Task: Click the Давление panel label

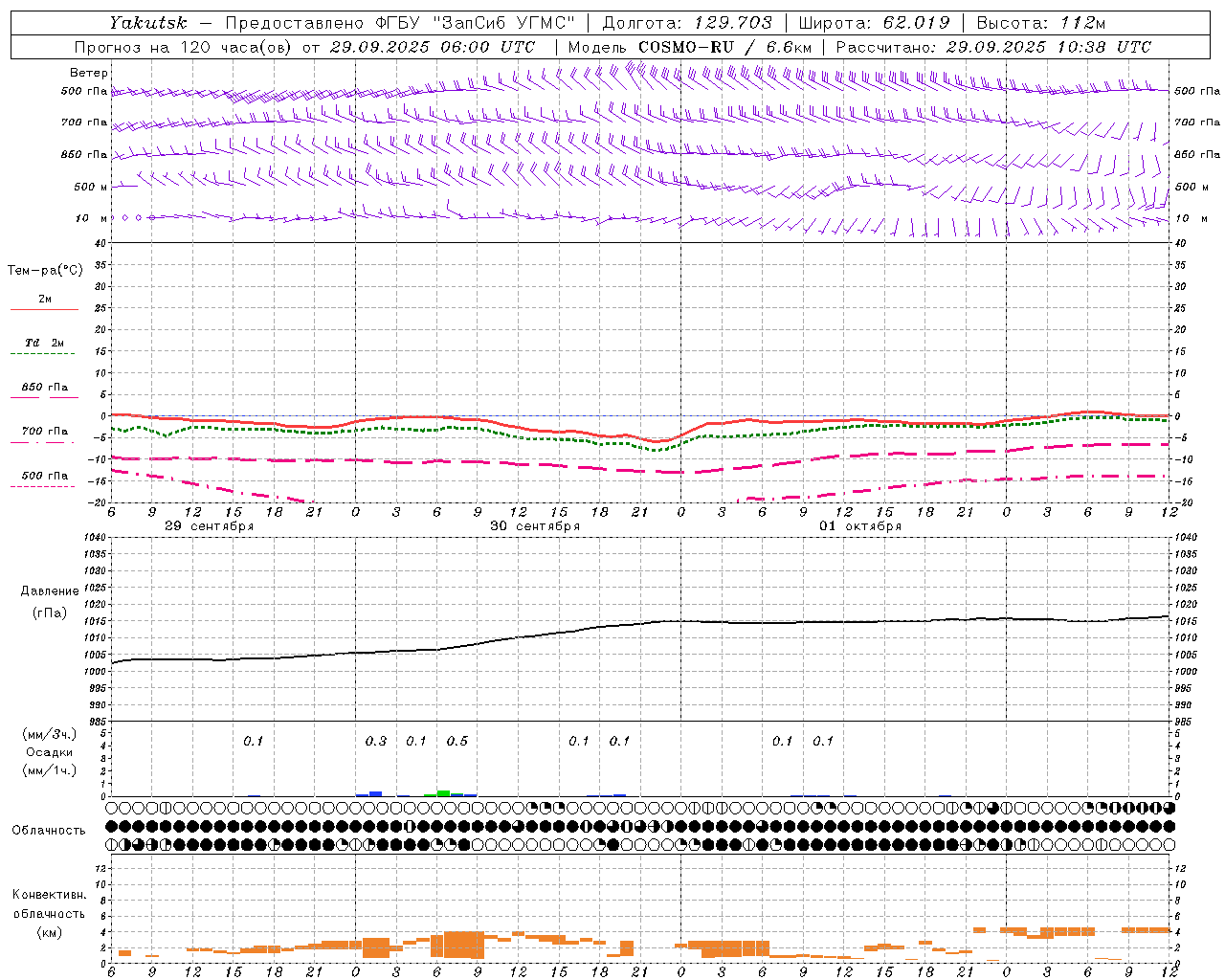Action: (50, 591)
